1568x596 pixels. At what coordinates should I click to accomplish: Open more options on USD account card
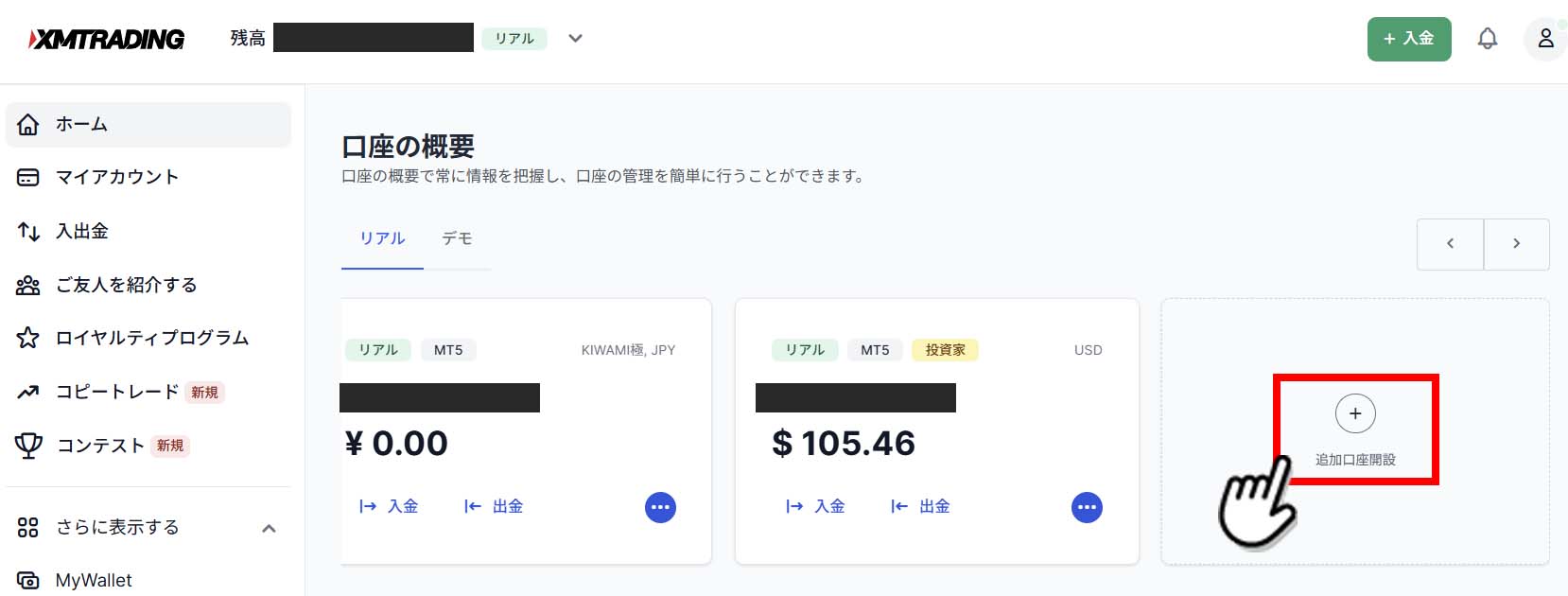click(x=1087, y=507)
